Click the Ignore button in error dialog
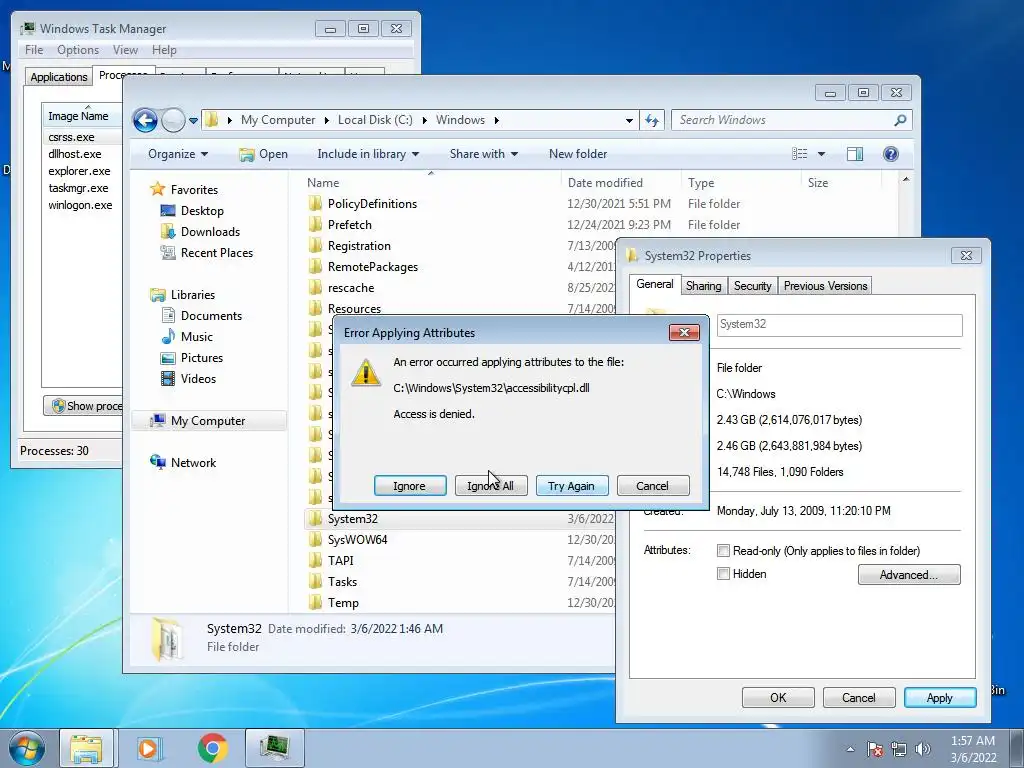The image size is (1024, 768). click(x=410, y=486)
